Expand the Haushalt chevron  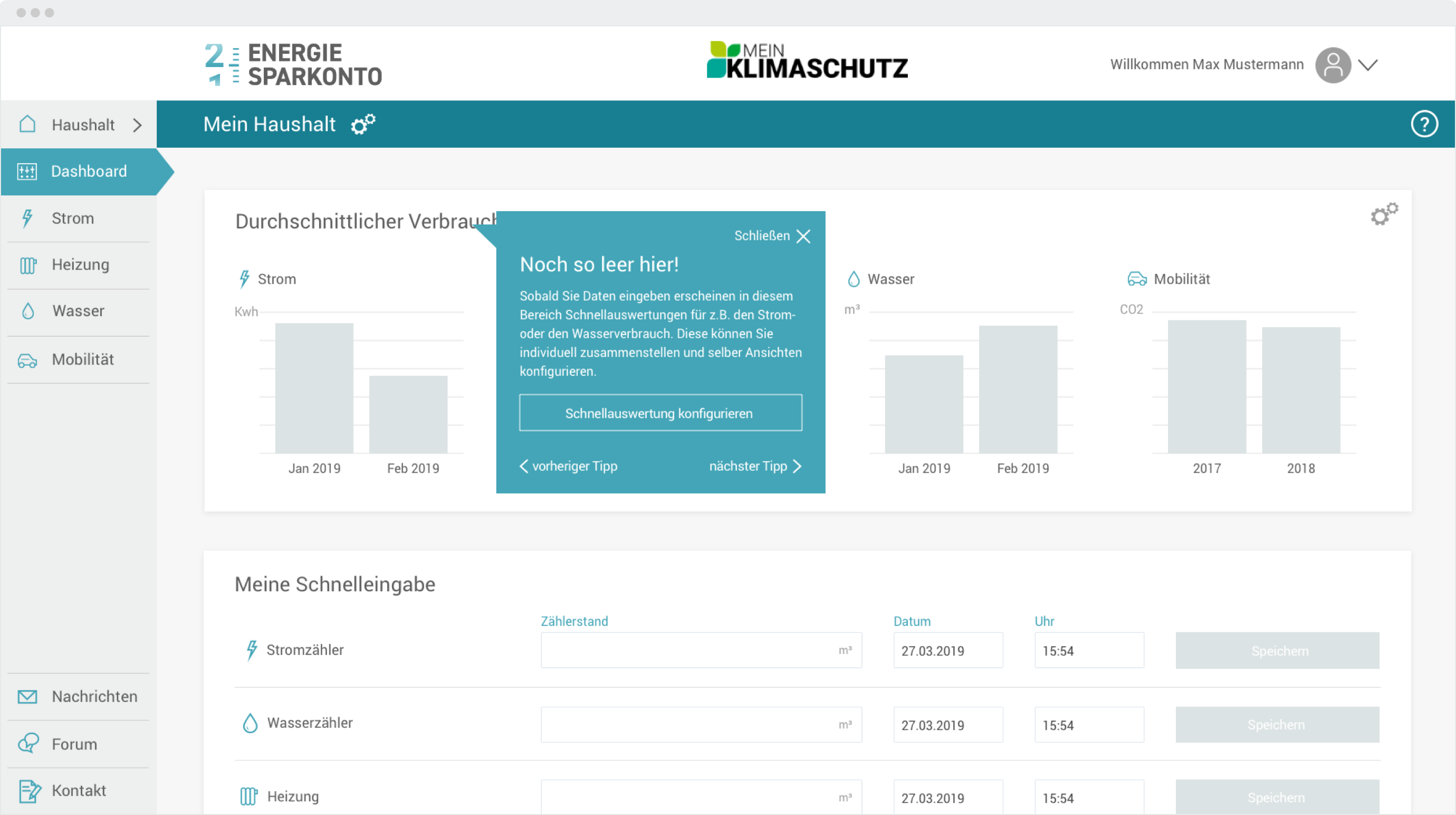pyautogui.click(x=137, y=125)
